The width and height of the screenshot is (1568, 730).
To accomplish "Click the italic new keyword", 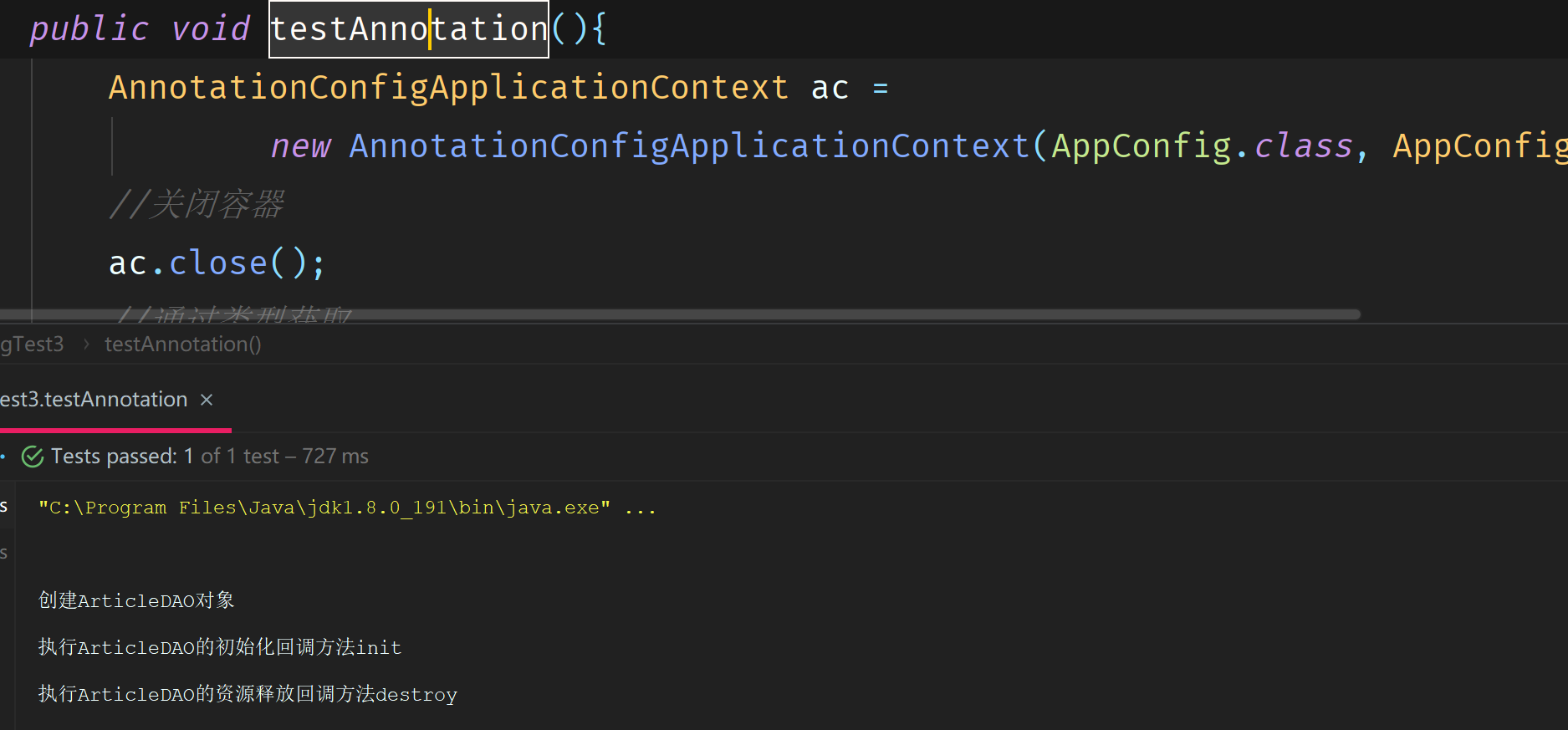I will [x=300, y=146].
